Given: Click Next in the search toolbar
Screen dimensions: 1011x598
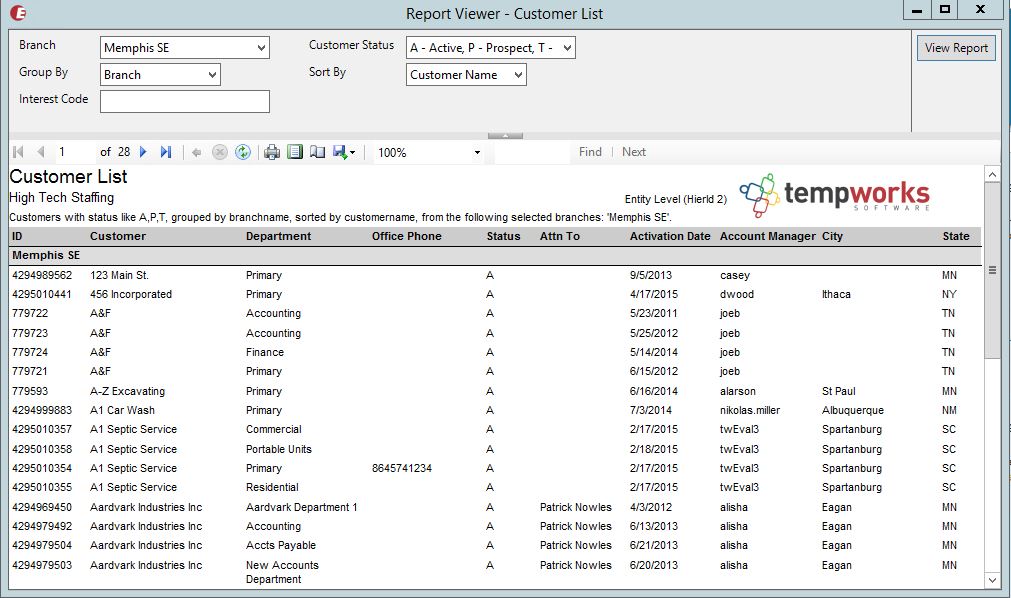Looking at the screenshot, I should (x=634, y=152).
